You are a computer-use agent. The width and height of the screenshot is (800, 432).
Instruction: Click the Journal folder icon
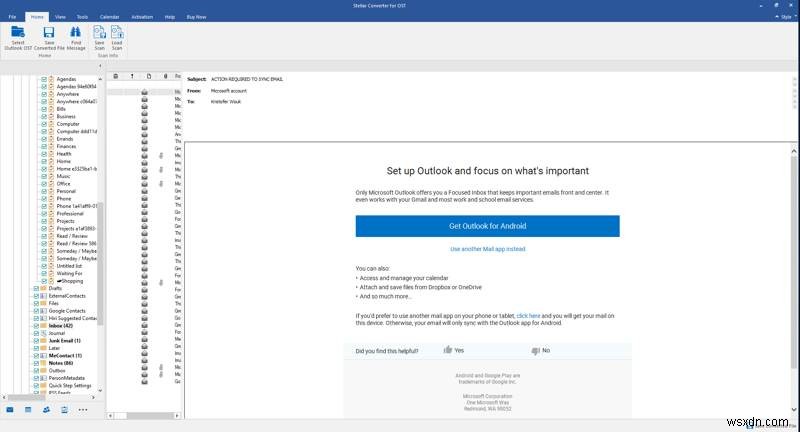click(x=43, y=333)
